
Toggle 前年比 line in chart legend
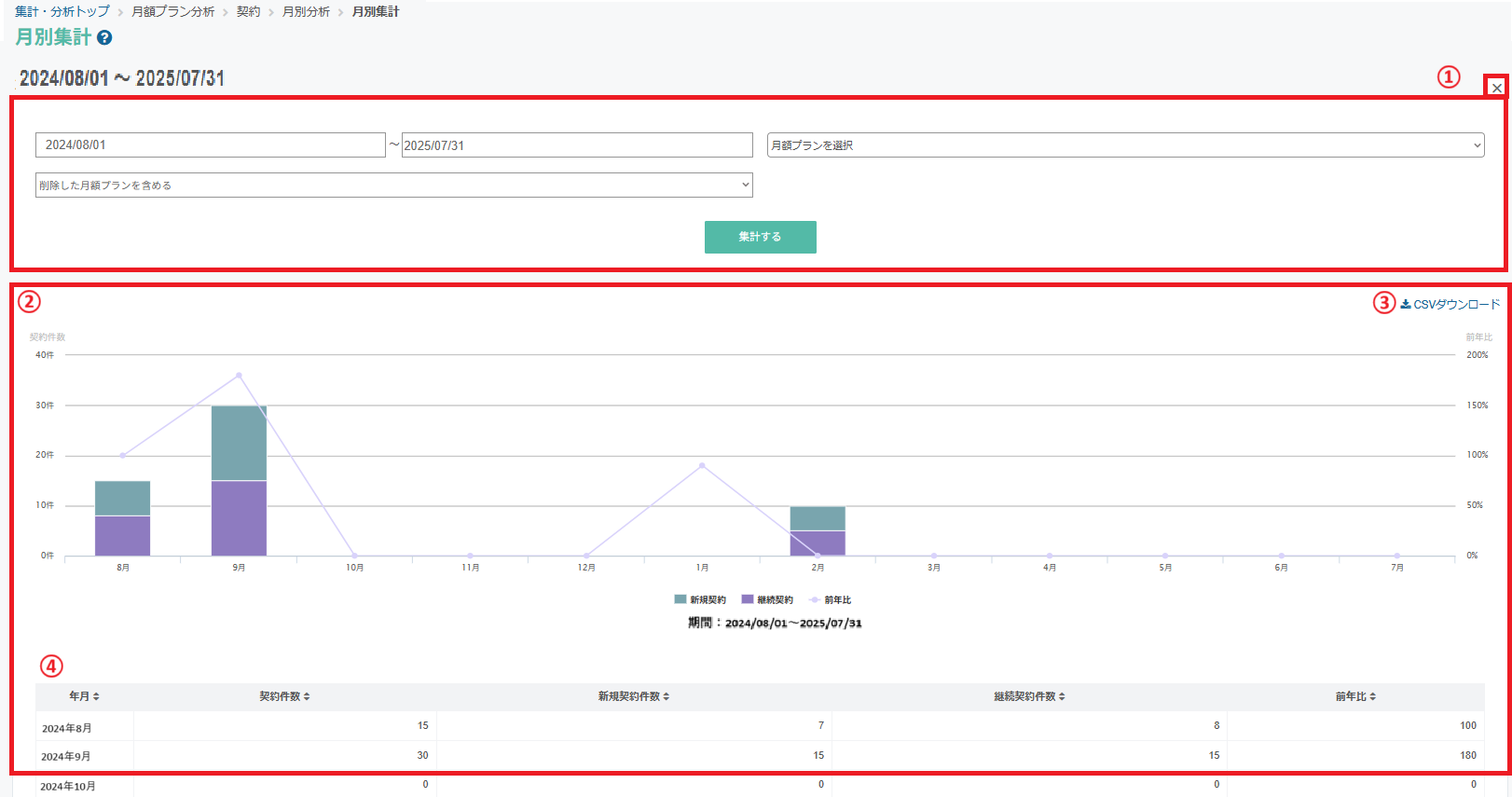[831, 599]
